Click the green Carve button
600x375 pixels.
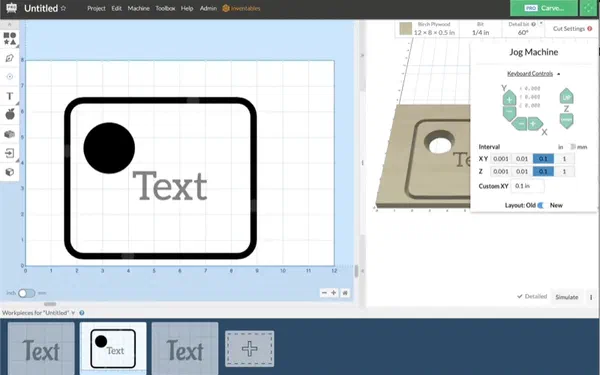[x=544, y=8]
